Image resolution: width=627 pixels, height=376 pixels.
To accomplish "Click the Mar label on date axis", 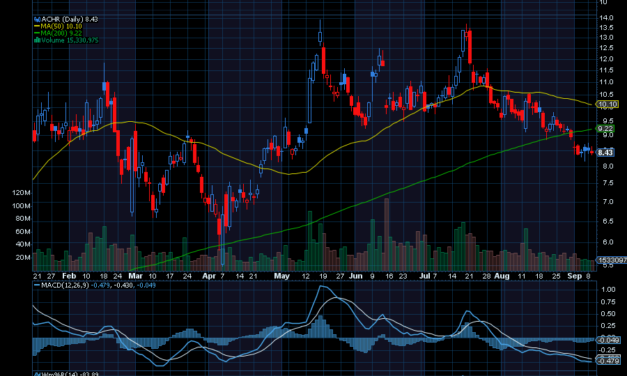I will point(136,276).
